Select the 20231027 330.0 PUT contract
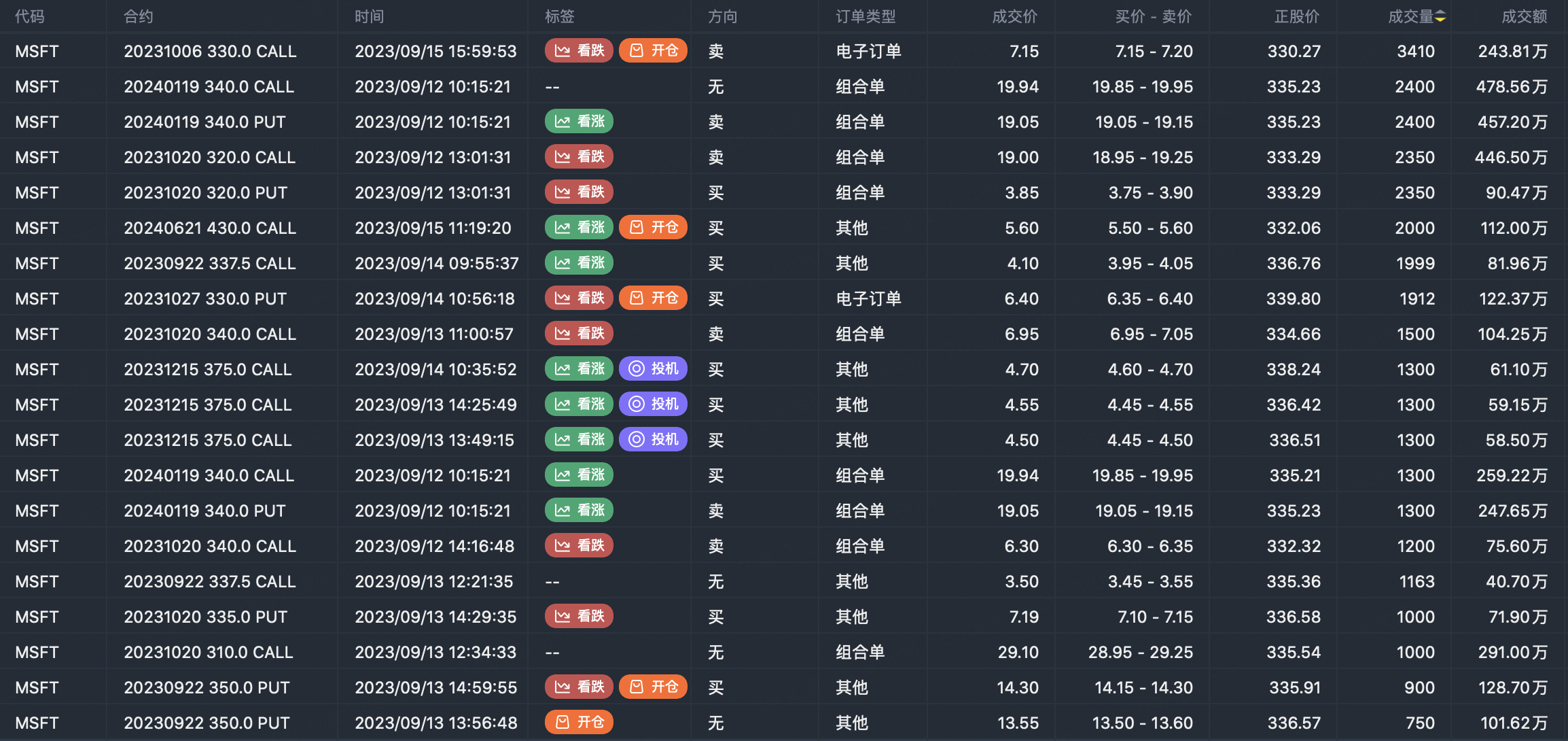This screenshot has width=1568, height=741. tap(205, 299)
